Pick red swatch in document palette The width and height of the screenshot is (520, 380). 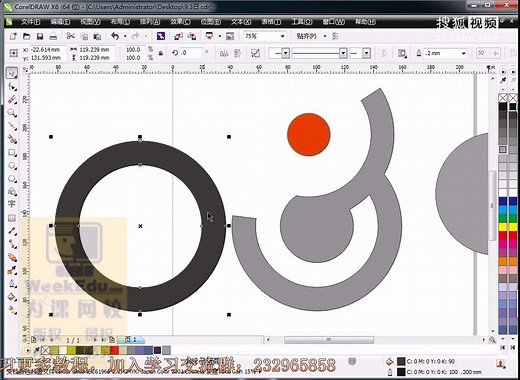(x=114, y=350)
